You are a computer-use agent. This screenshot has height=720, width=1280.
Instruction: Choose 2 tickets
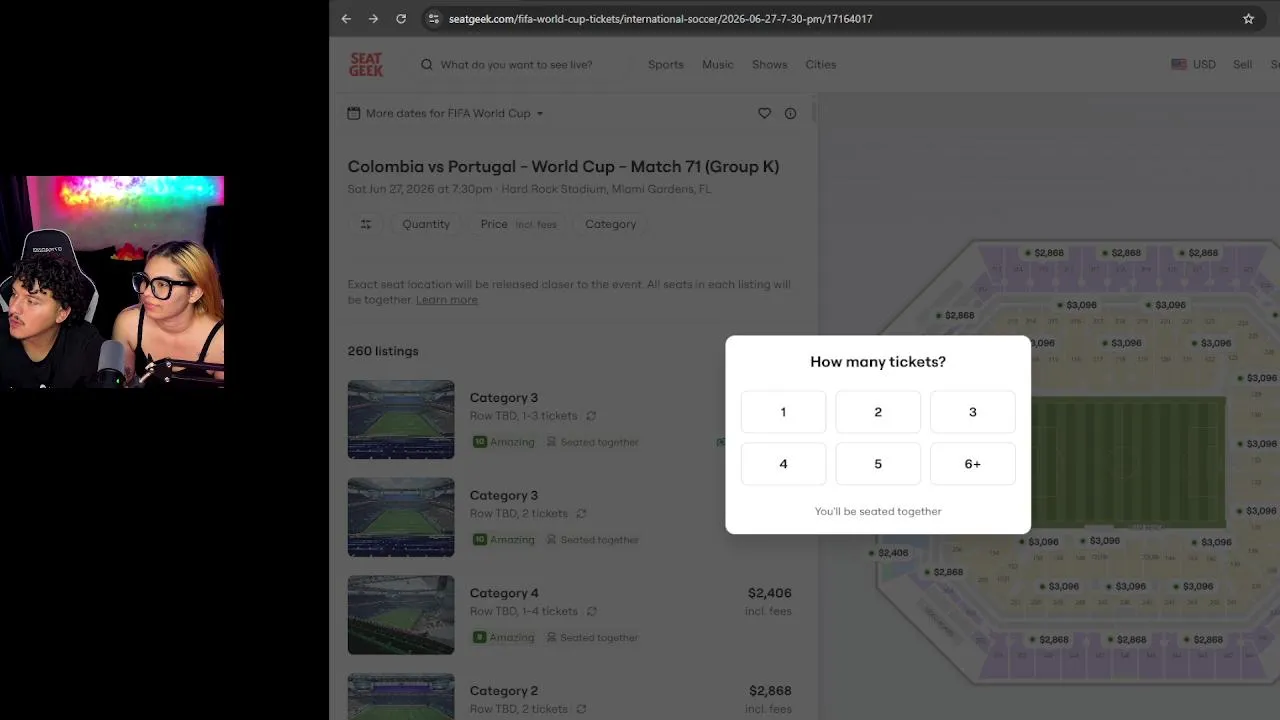tap(878, 412)
